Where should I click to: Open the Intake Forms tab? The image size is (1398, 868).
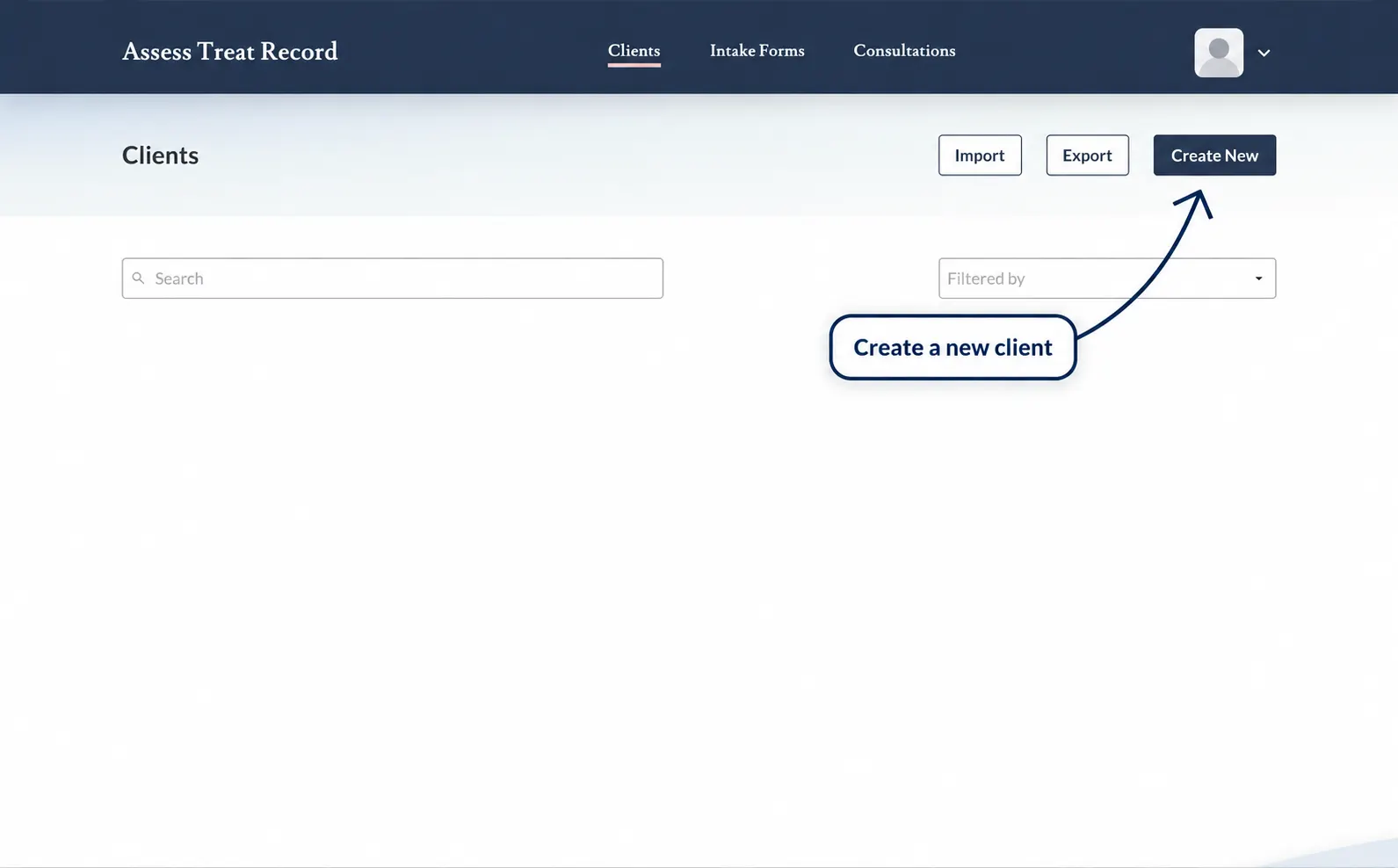click(757, 51)
